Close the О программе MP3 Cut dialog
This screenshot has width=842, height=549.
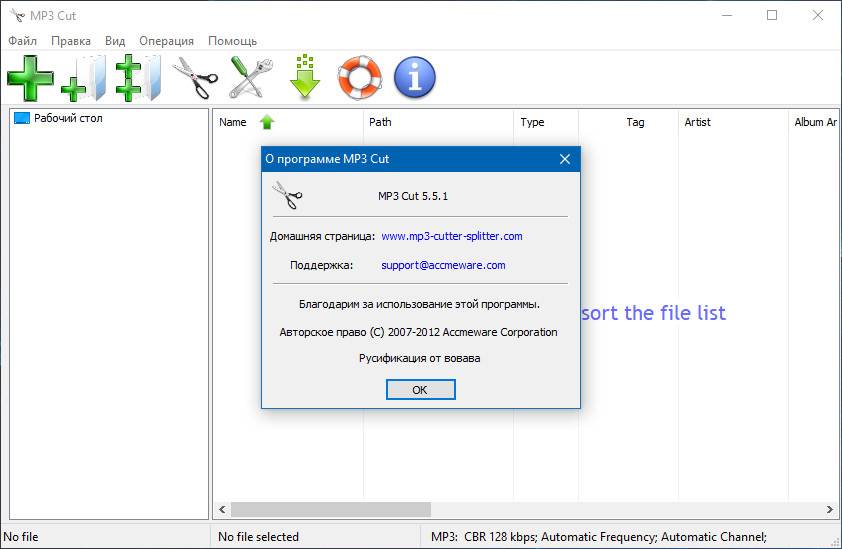[564, 159]
